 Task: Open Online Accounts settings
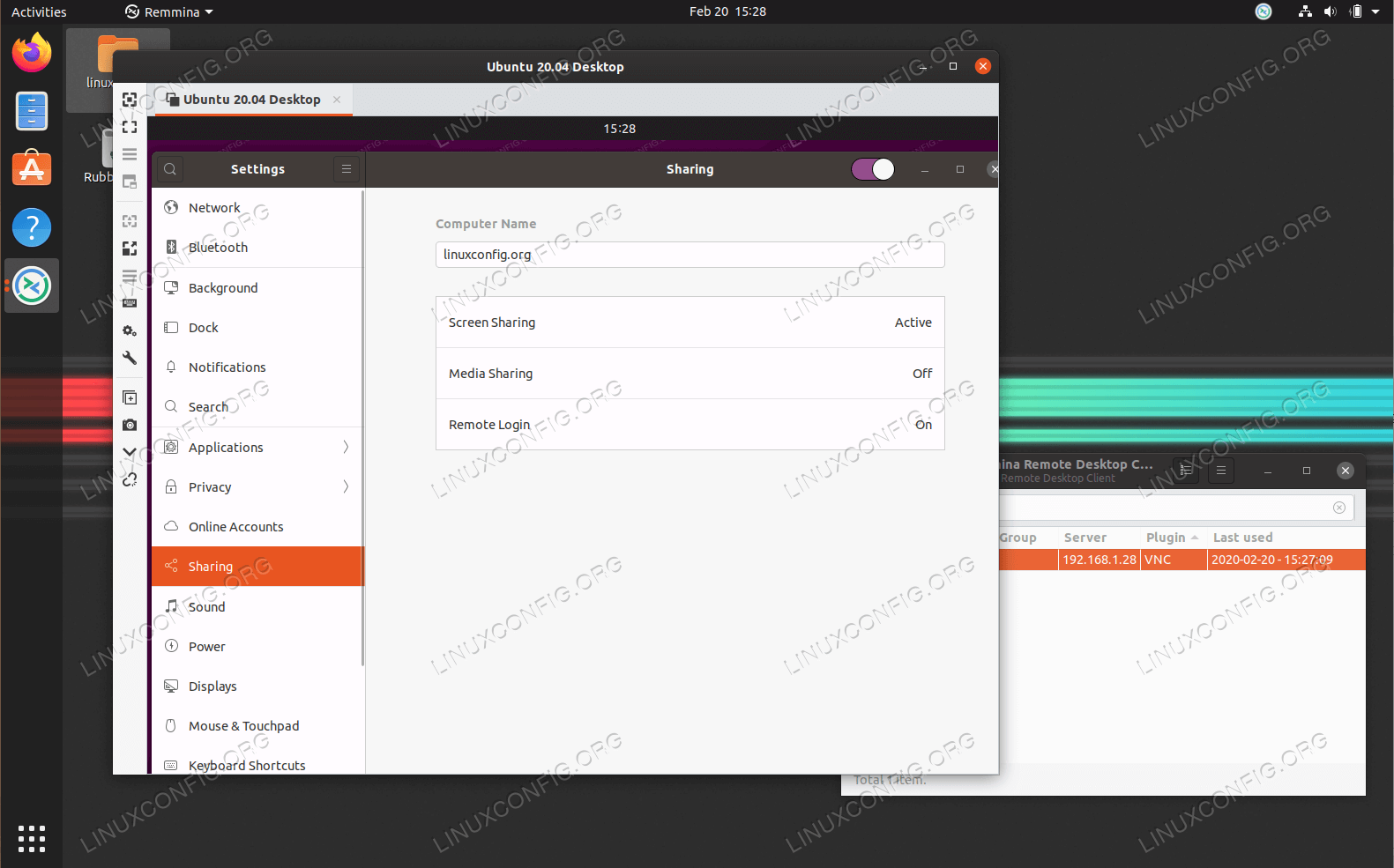[x=257, y=527]
